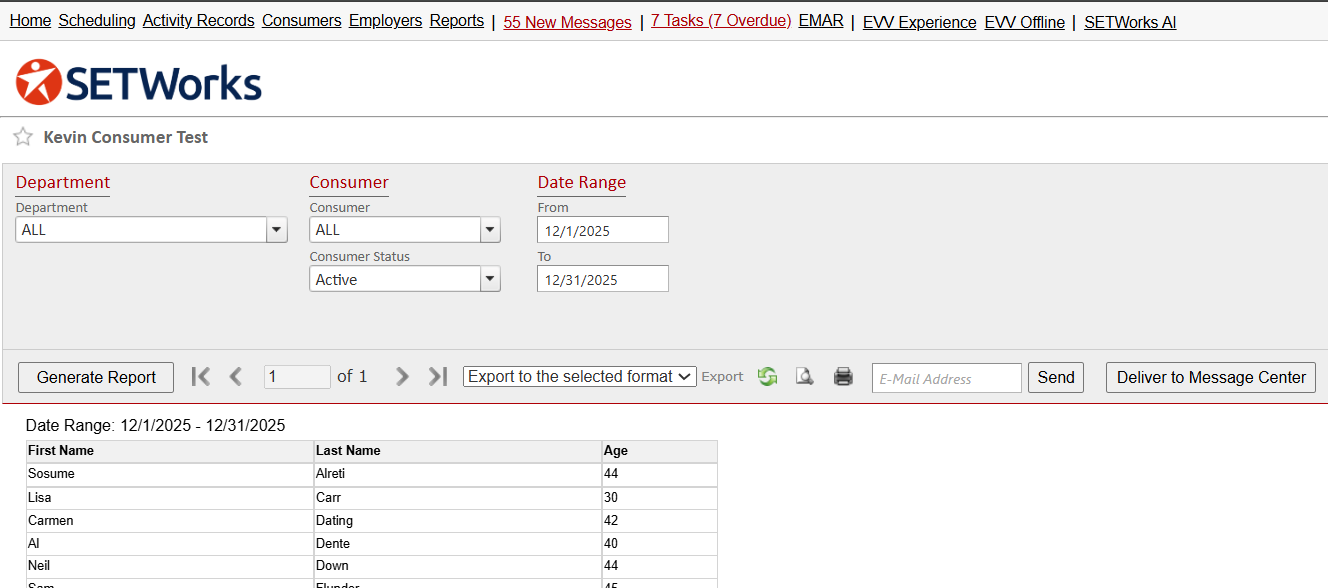Open print preview magnifier icon
This screenshot has width=1328, height=588.
(x=804, y=377)
